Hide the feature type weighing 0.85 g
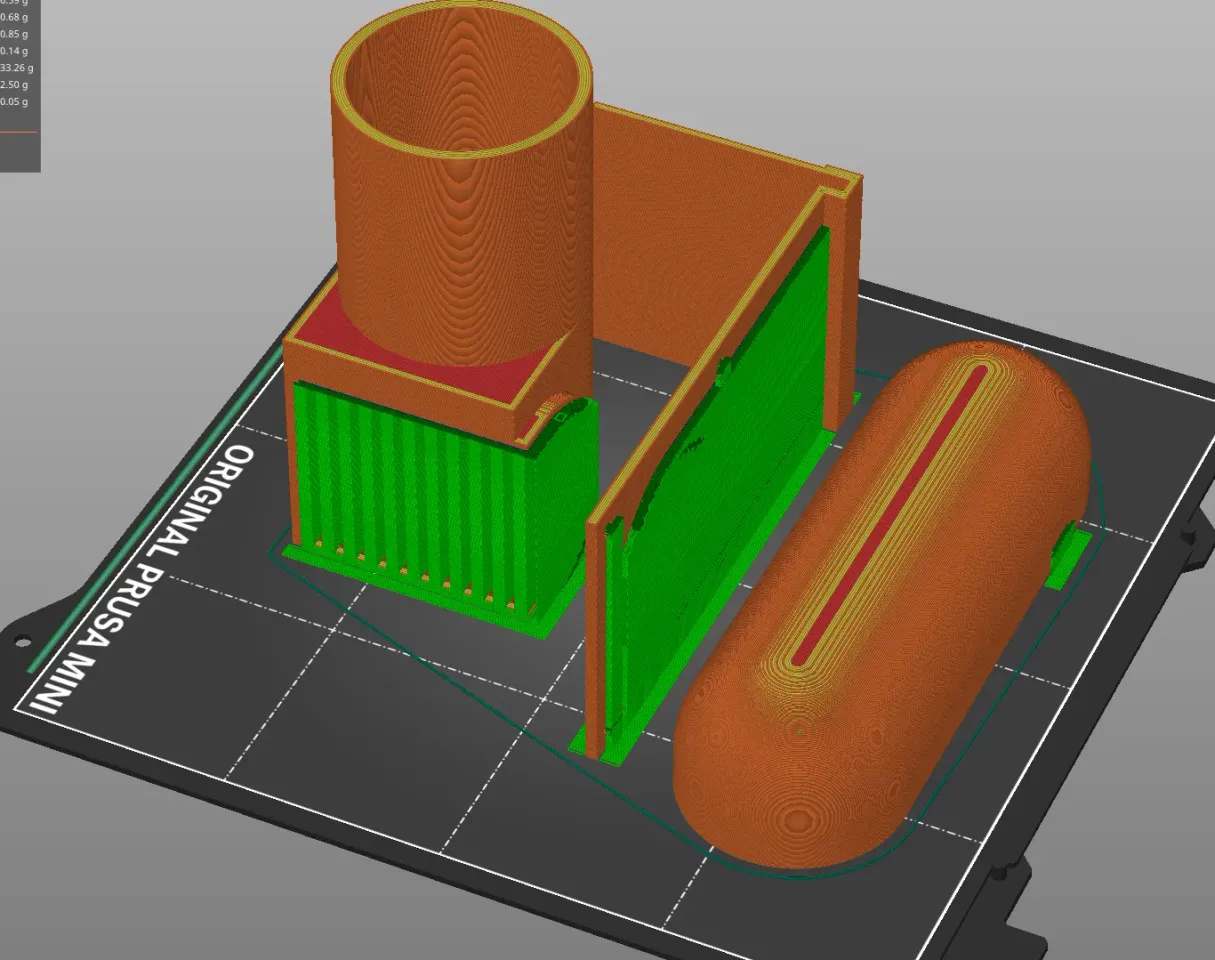This screenshot has height=960, width=1215. tap(14, 33)
